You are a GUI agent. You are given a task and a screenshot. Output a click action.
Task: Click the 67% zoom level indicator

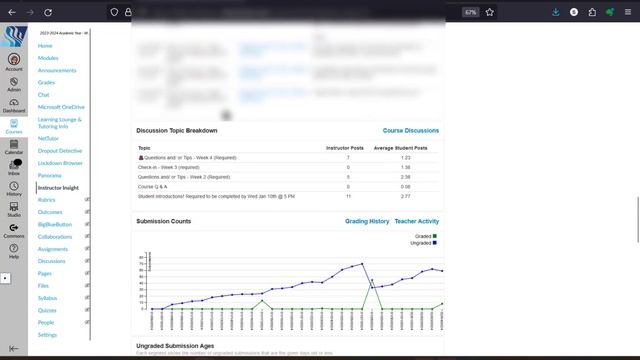coord(470,12)
